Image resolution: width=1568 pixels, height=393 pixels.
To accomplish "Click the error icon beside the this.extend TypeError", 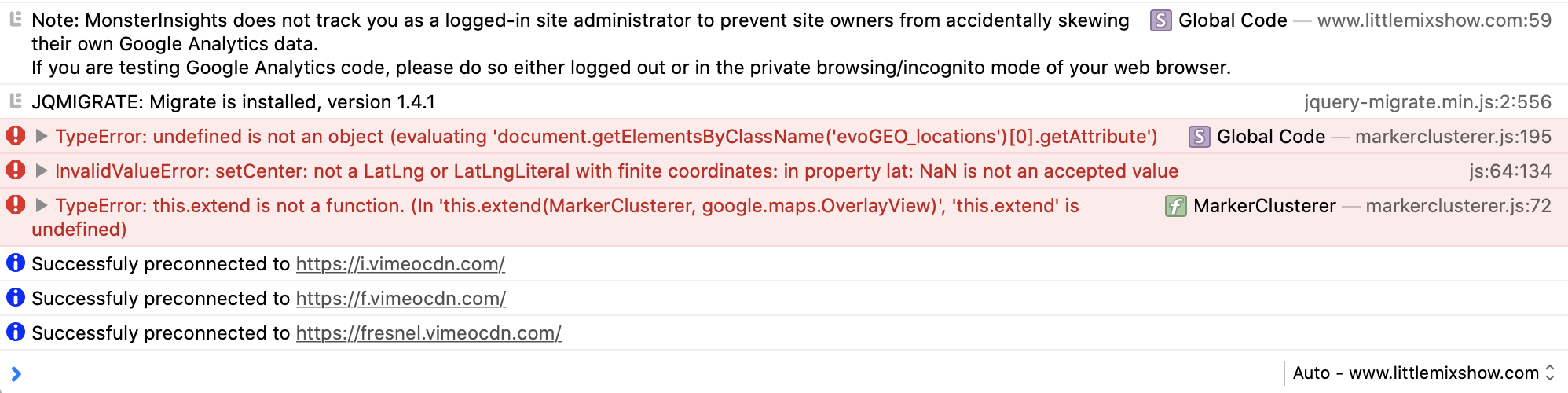I will click(x=16, y=205).
